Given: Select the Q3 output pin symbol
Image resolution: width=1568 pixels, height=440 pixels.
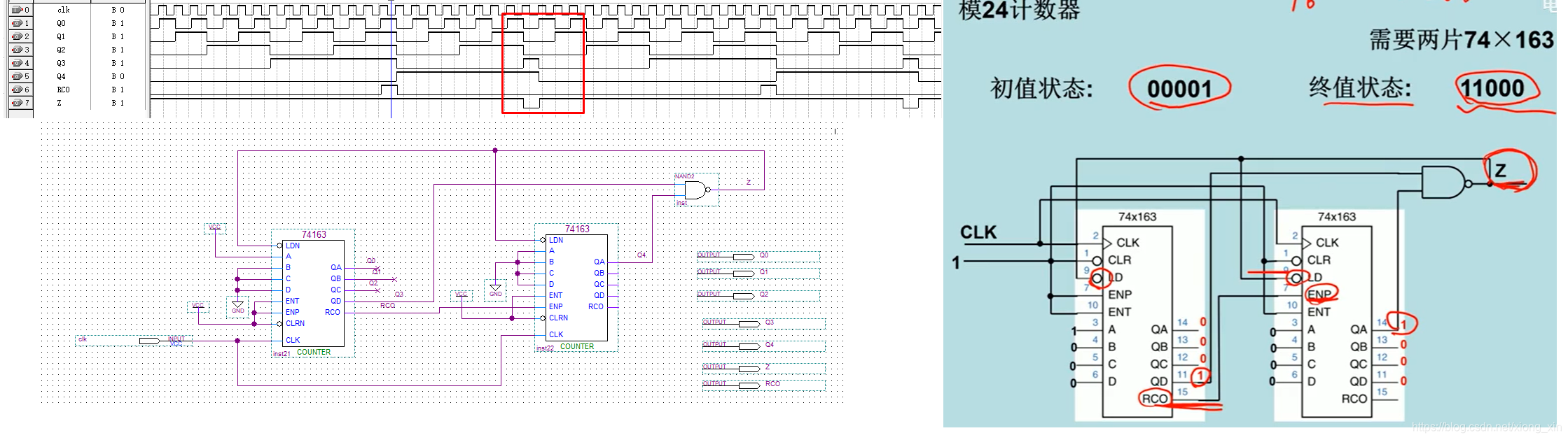Looking at the screenshot, I should coord(748,324).
